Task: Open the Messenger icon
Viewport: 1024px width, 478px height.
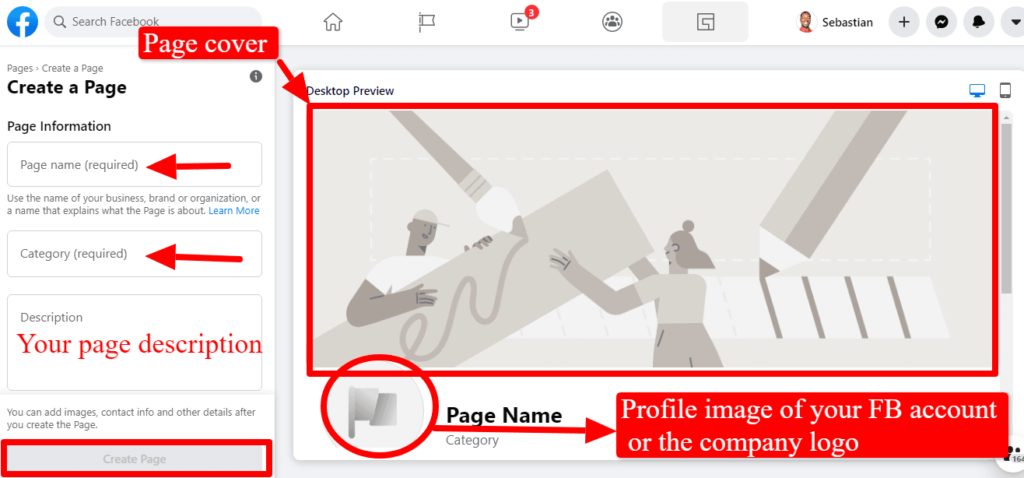Action: [x=941, y=22]
